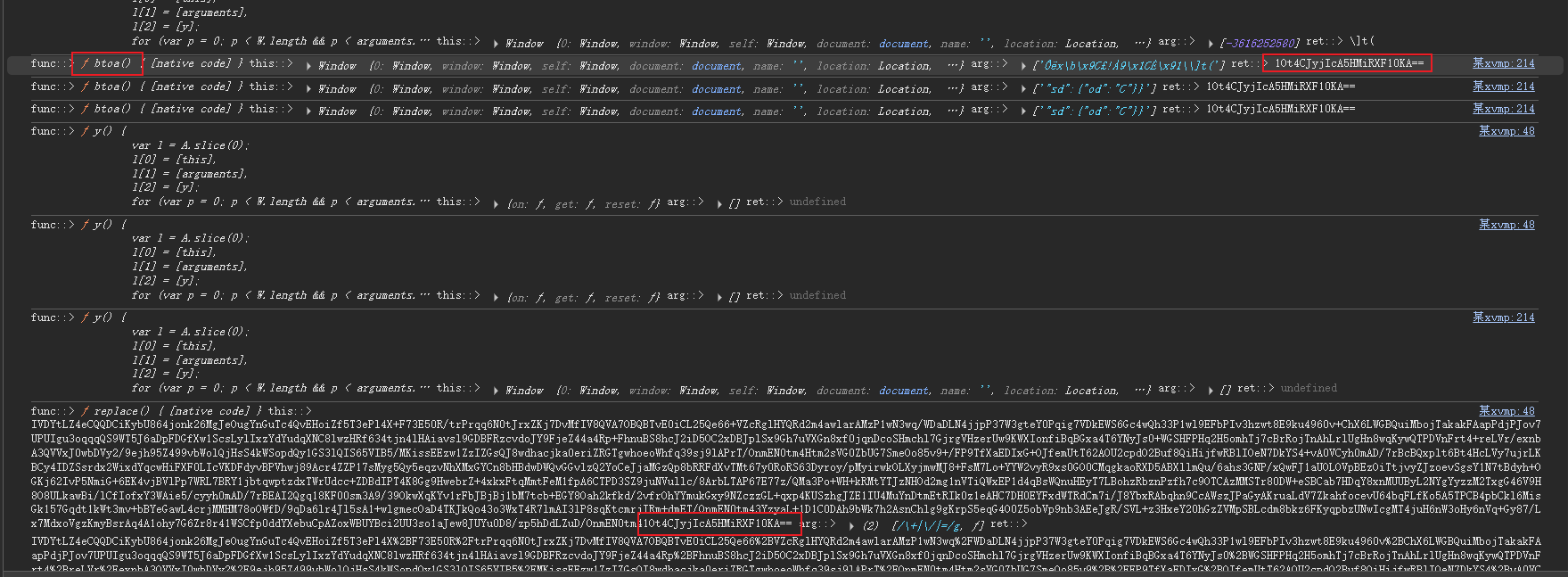Click the document link in the [-3616252580] row
The height and width of the screenshot is (577, 1568).
point(904,44)
